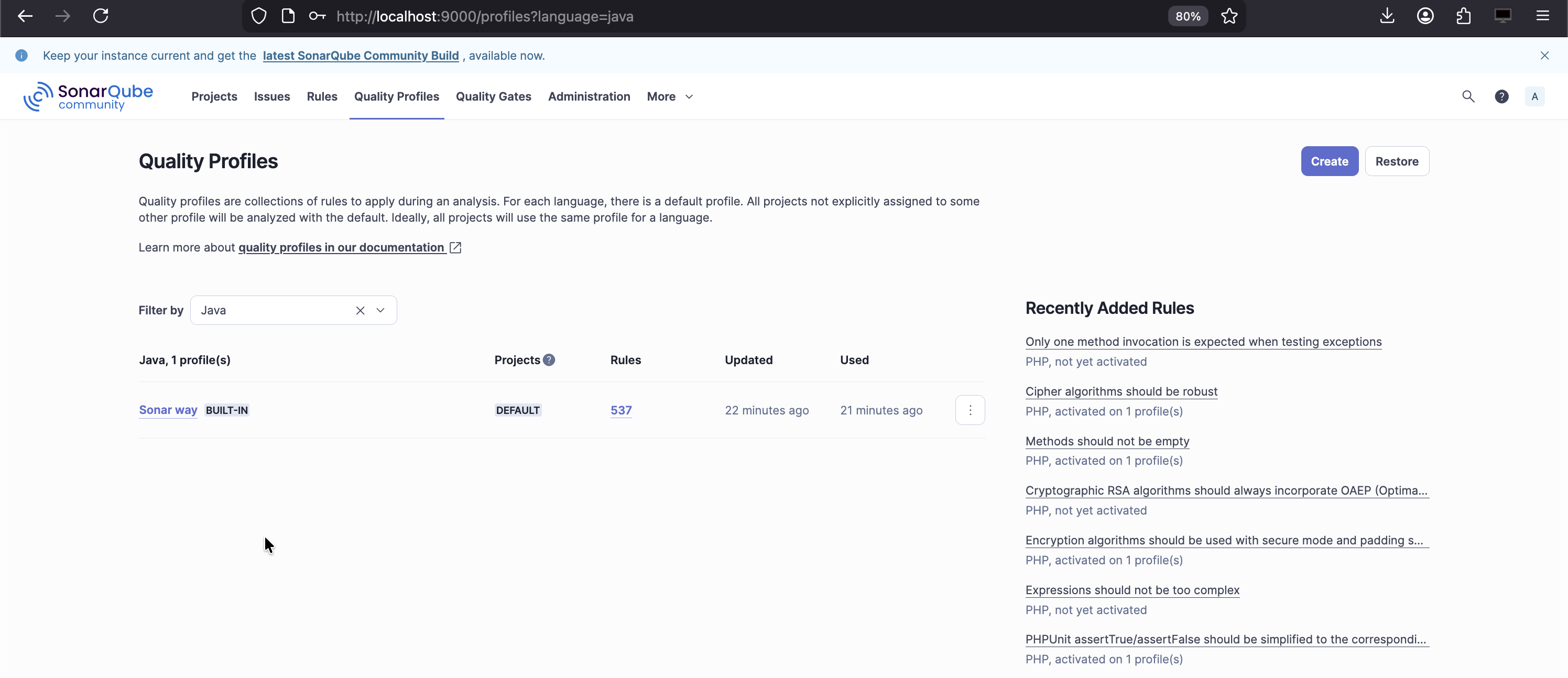
Task: Reload the page in browser
Action: pyautogui.click(x=101, y=16)
